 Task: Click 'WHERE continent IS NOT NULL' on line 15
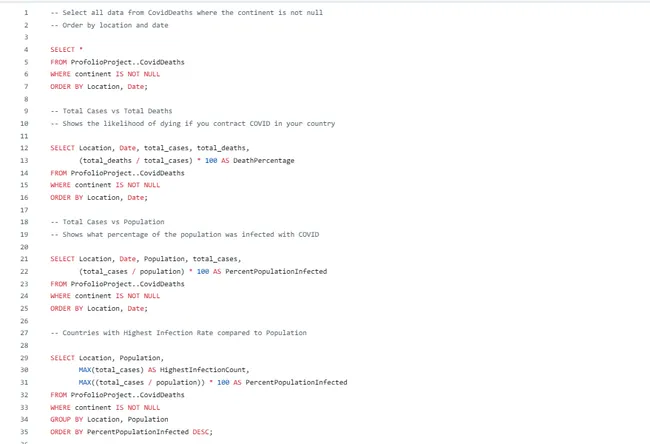[105, 185]
